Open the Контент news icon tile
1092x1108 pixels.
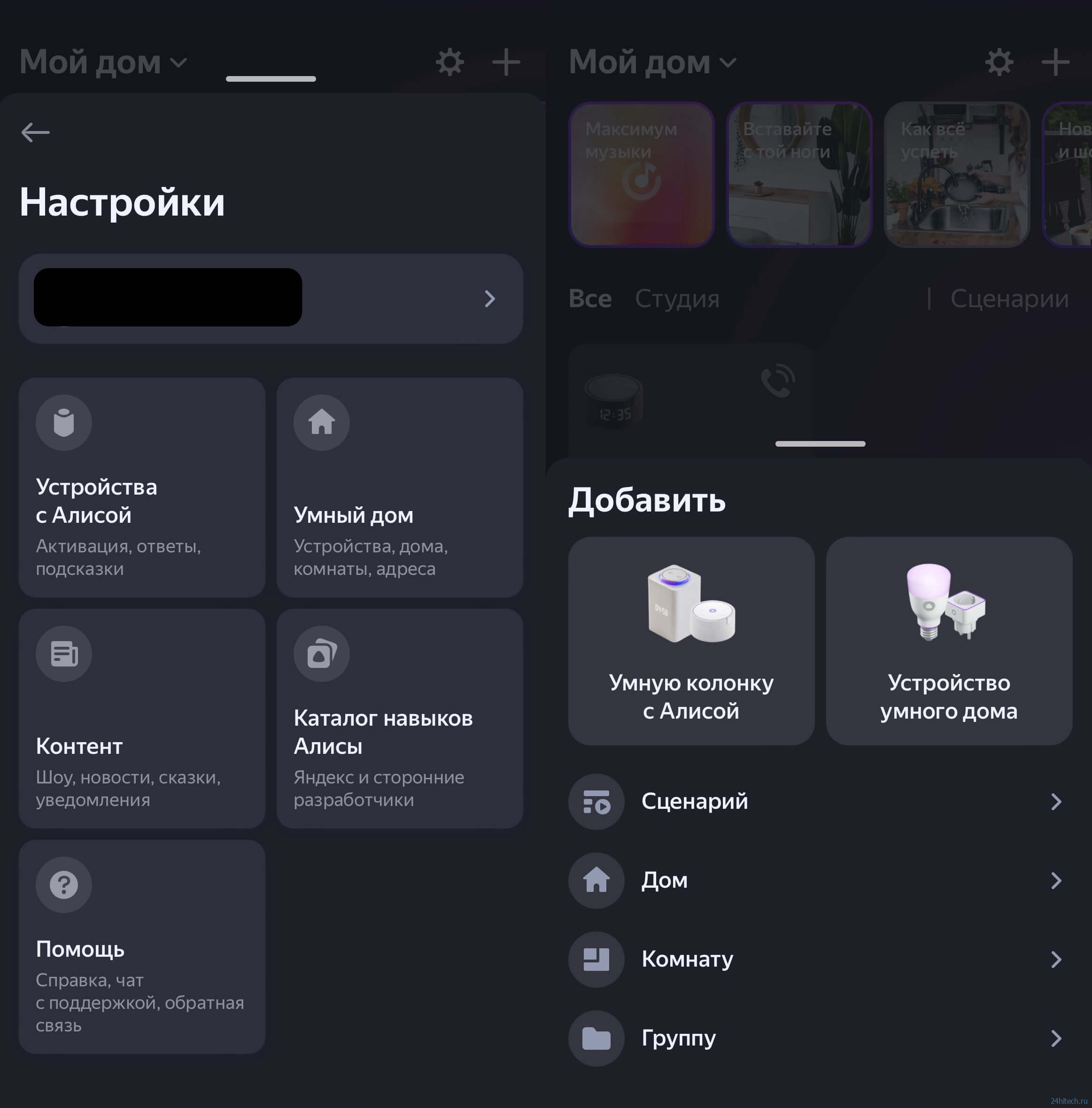coord(142,718)
